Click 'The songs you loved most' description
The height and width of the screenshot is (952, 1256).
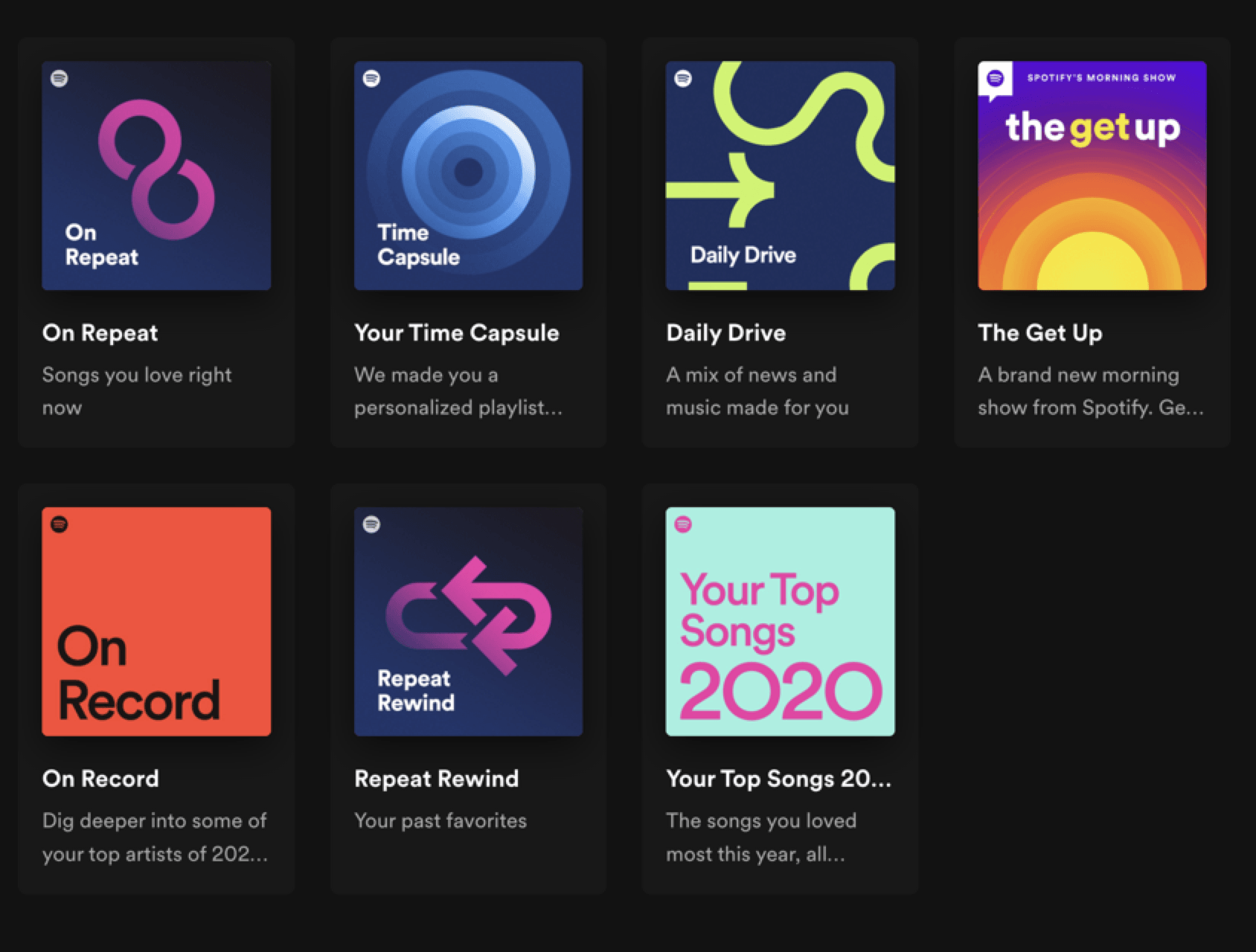click(x=761, y=837)
